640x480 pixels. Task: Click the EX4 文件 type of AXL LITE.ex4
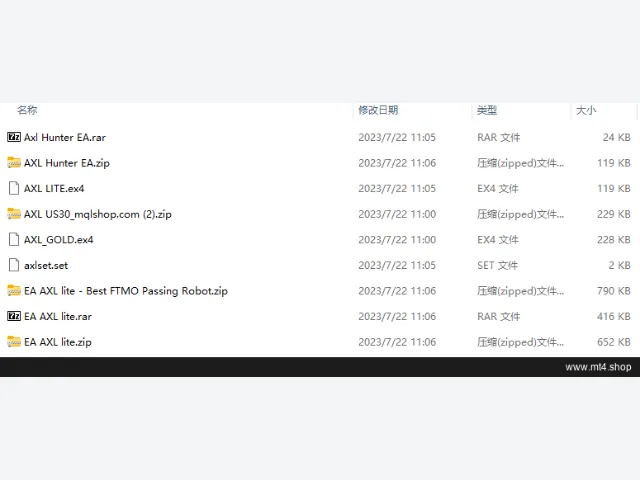pos(498,189)
